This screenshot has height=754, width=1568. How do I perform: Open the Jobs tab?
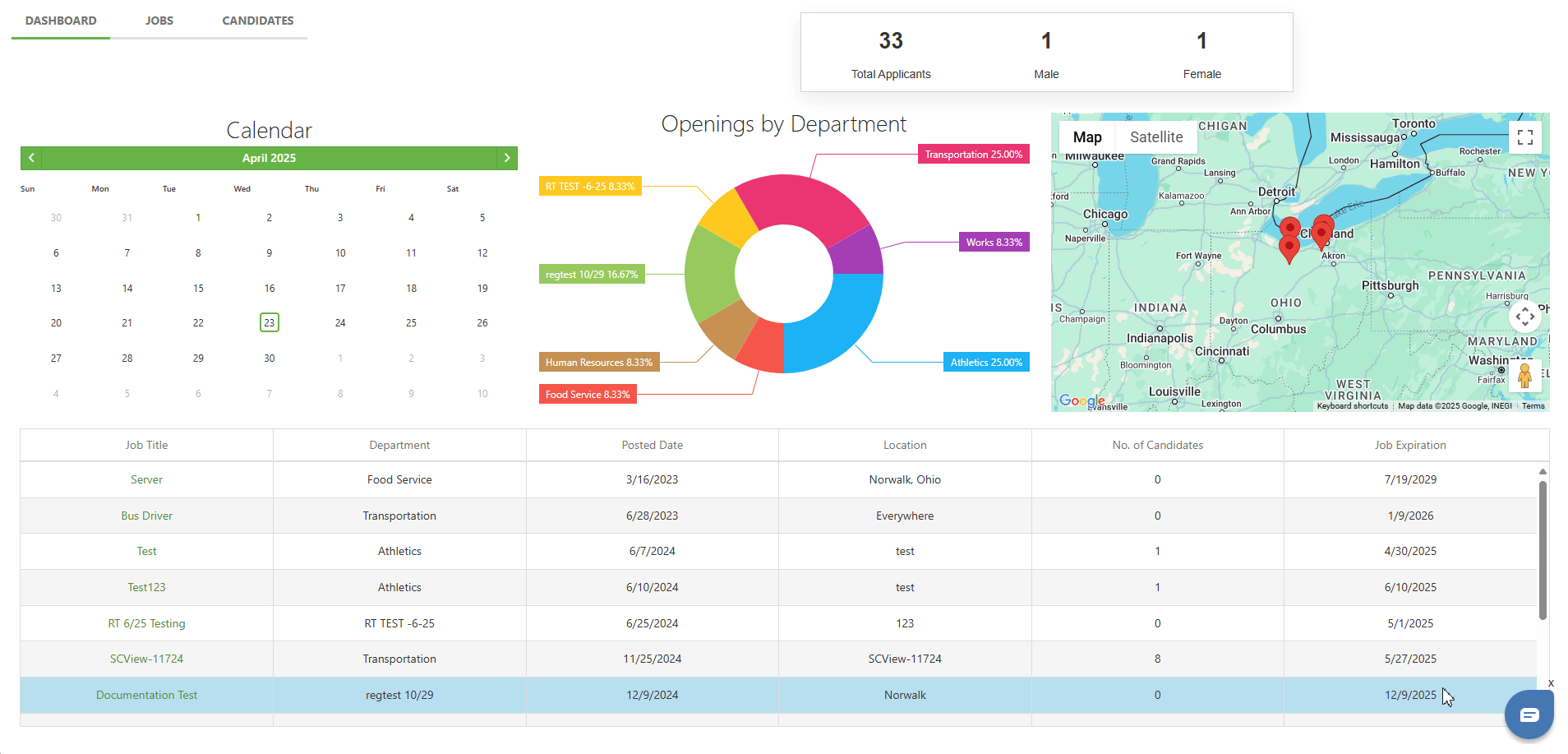tap(159, 21)
